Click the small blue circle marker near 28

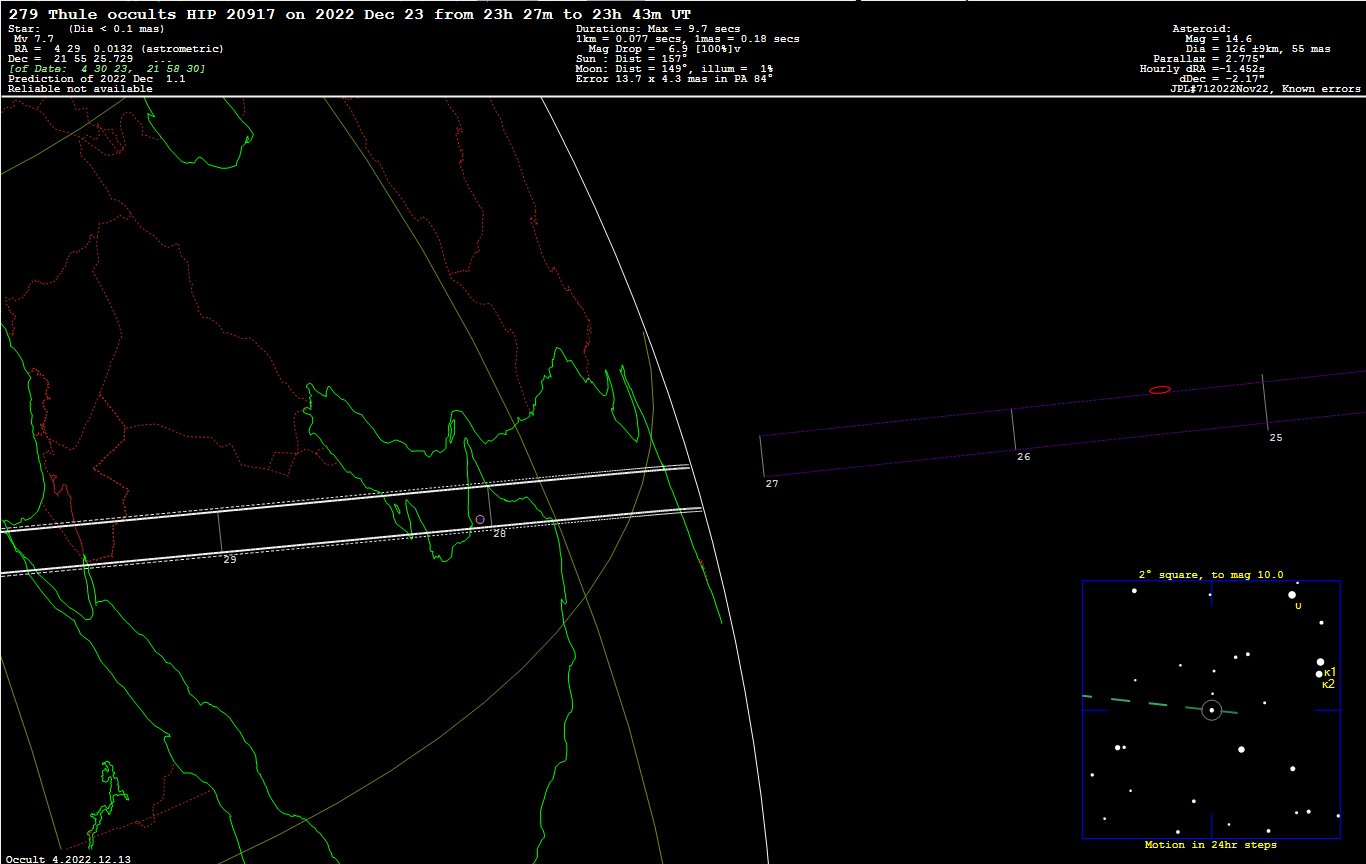pyautogui.click(x=480, y=519)
